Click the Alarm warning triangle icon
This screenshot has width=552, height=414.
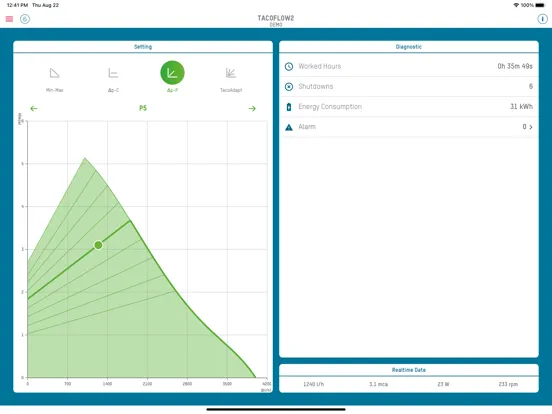[289, 127]
